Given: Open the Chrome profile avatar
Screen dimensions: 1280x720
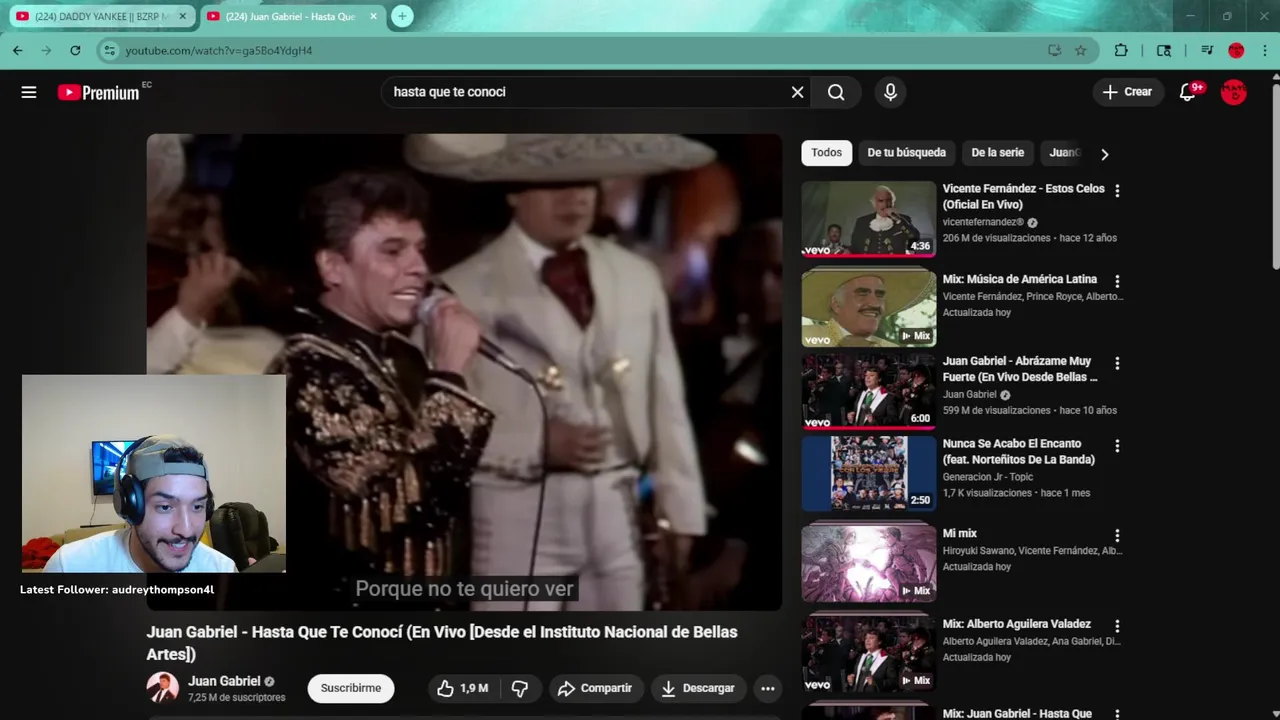Looking at the screenshot, I should coord(1236,50).
